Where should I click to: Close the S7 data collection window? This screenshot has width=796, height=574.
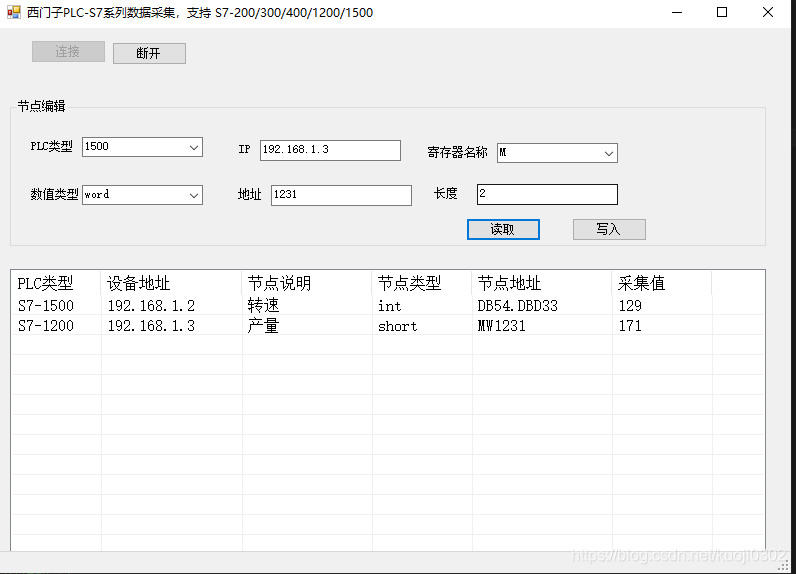[x=768, y=12]
